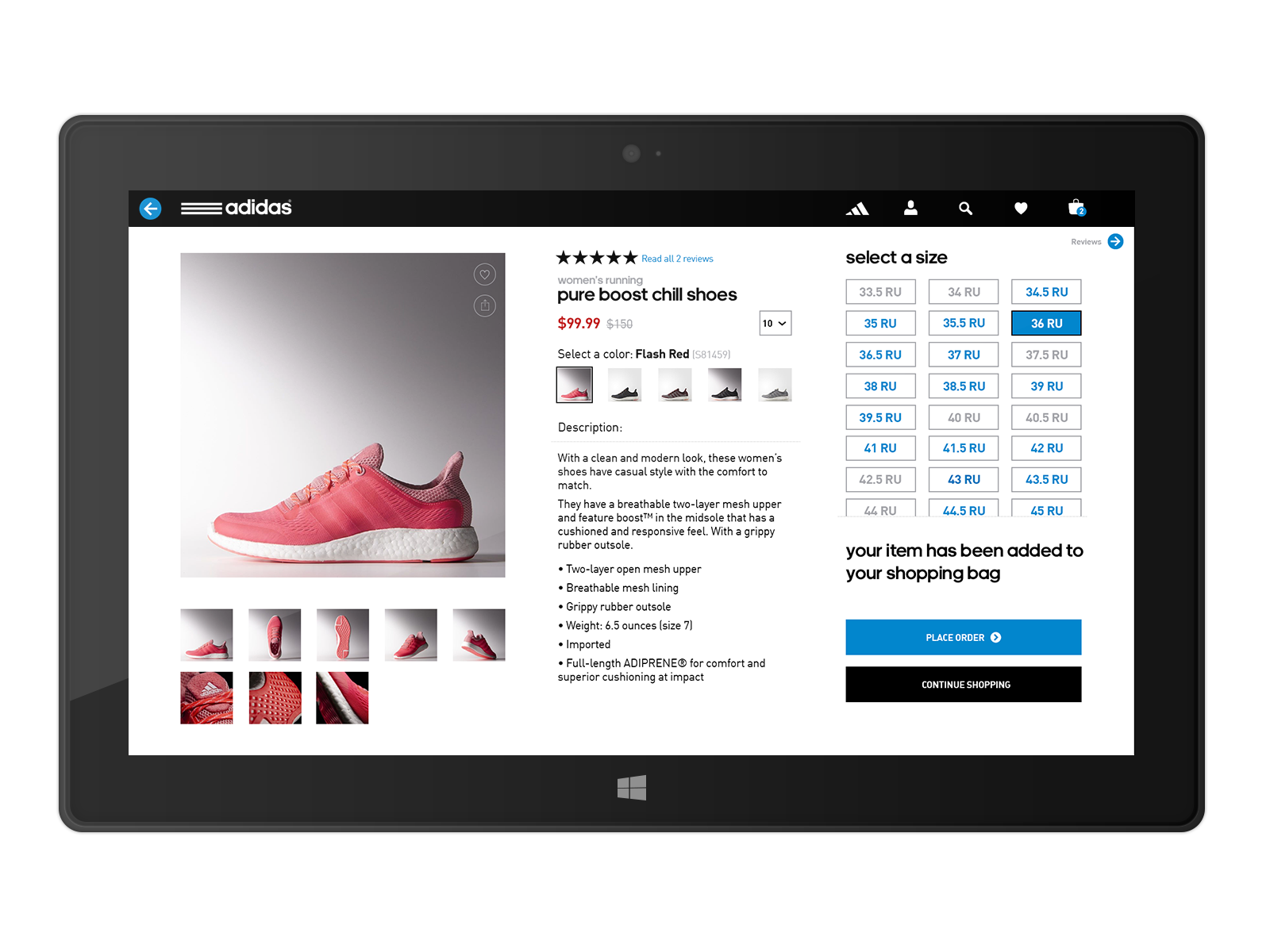The width and height of the screenshot is (1270, 952).
Task: View the adidas logo close-up thumbnail
Action: (206, 697)
